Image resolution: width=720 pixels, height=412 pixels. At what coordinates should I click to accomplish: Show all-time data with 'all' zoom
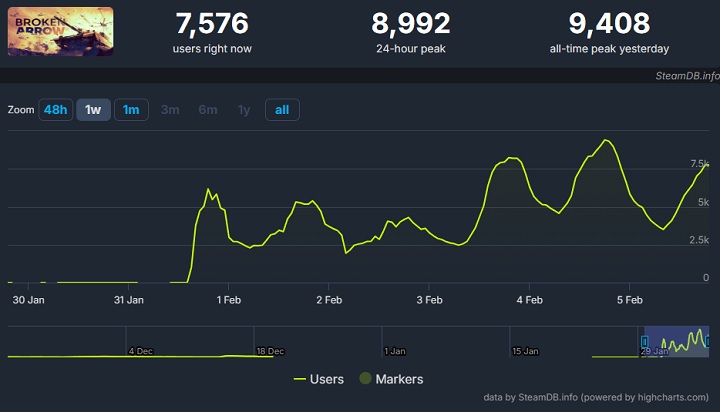pyautogui.click(x=282, y=110)
